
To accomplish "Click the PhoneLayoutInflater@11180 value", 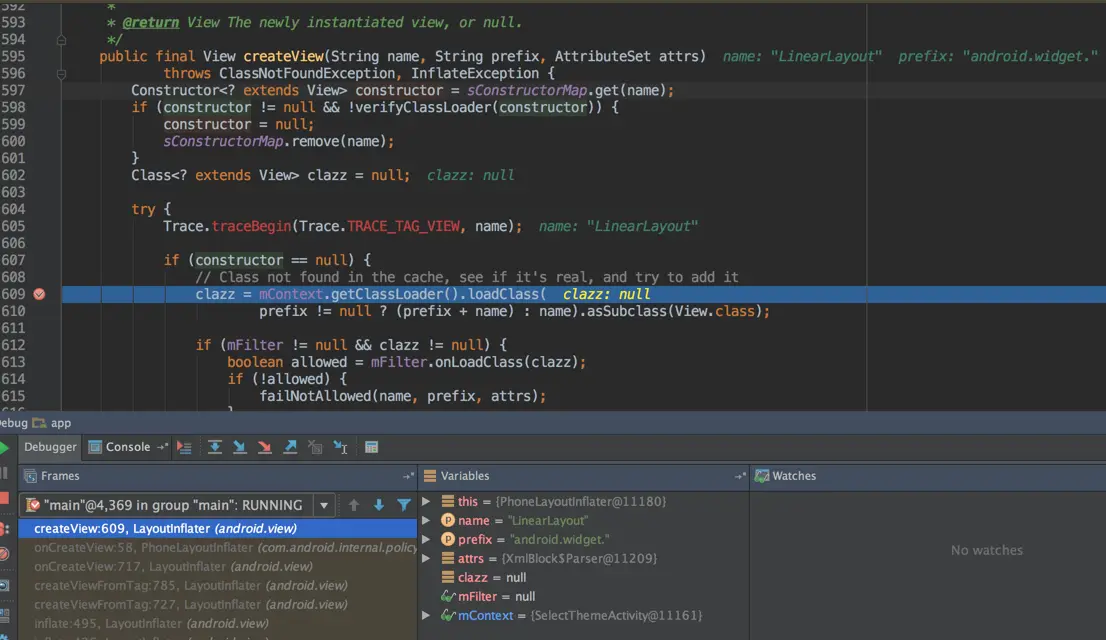I will click(581, 502).
